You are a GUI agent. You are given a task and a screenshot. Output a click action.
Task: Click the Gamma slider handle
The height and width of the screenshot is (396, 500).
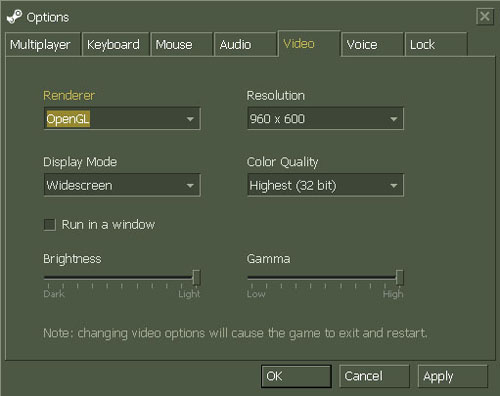(399, 278)
